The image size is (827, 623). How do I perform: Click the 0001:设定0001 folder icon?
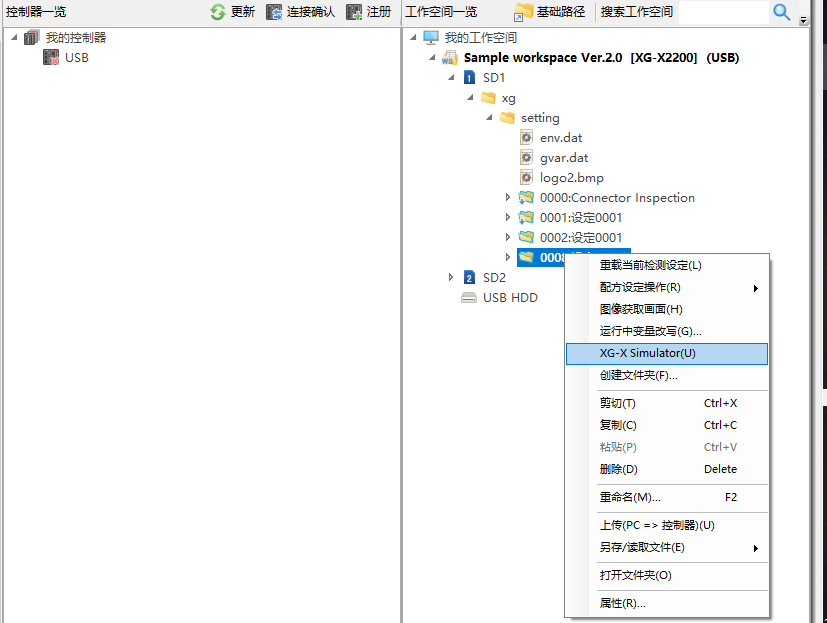click(x=526, y=217)
